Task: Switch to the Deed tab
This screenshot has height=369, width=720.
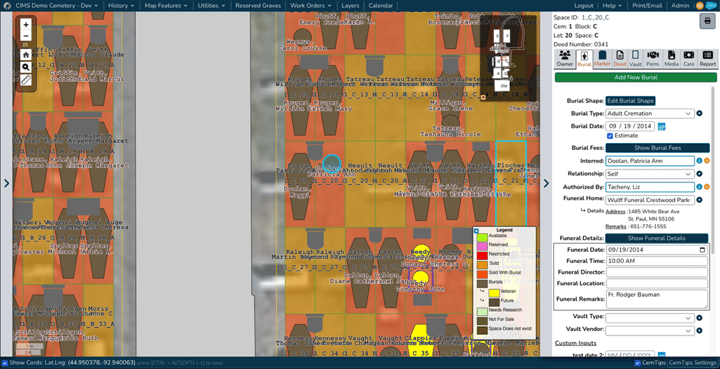Action: [619, 59]
